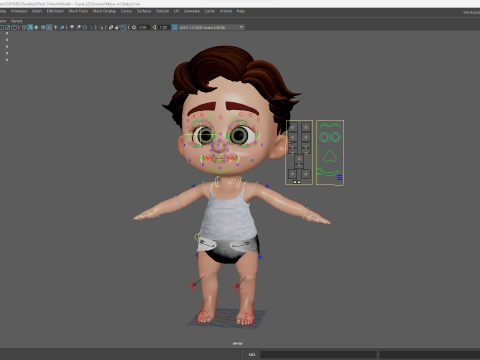This screenshot has height=360, width=480.
Task: Select the top-right square control in facial slider panel
Action: [306, 127]
